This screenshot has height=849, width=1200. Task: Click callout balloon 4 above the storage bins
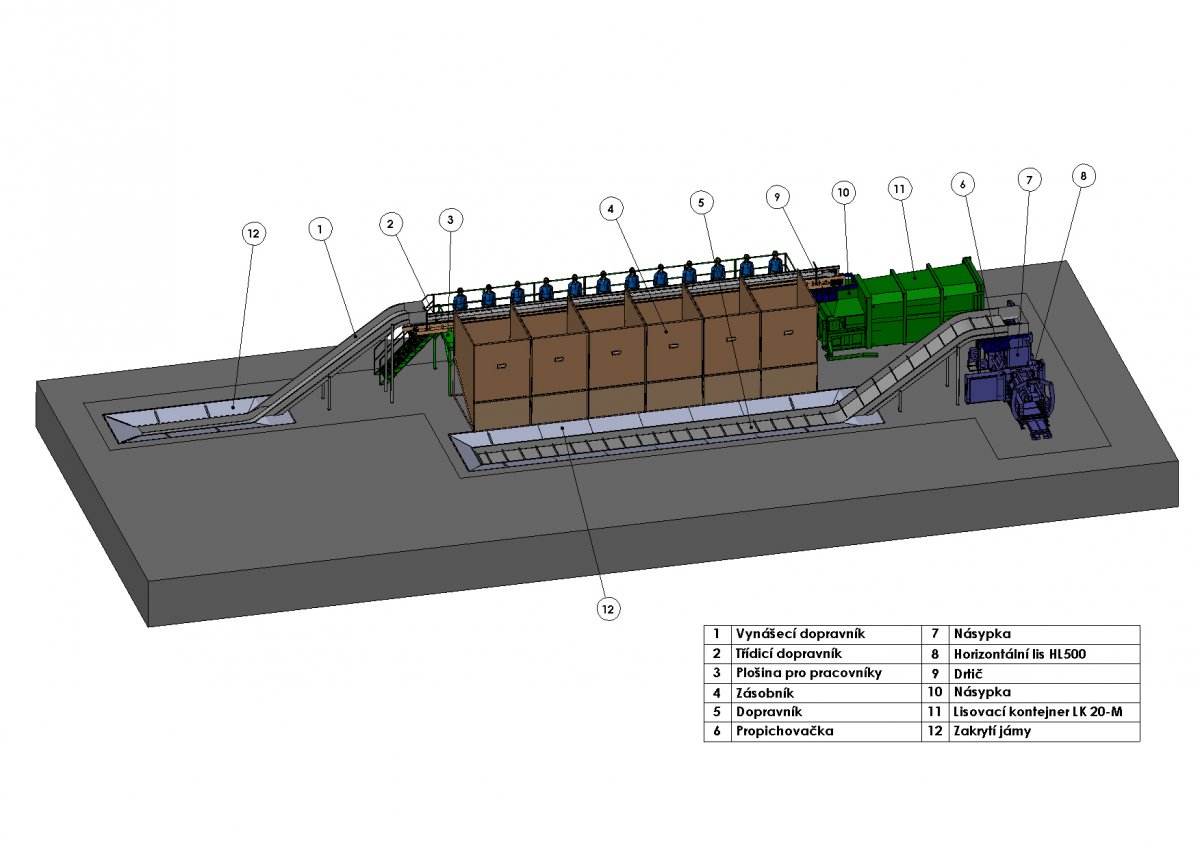611,208
